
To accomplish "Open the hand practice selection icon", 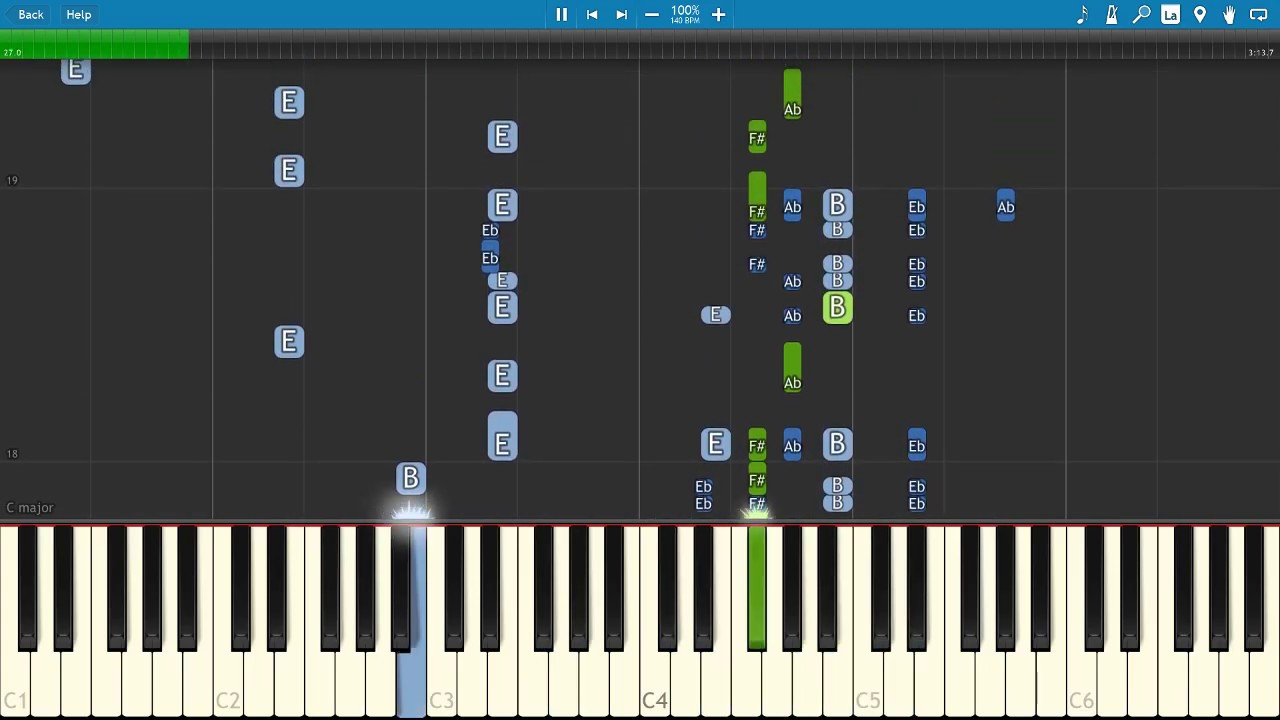I will point(1229,15).
